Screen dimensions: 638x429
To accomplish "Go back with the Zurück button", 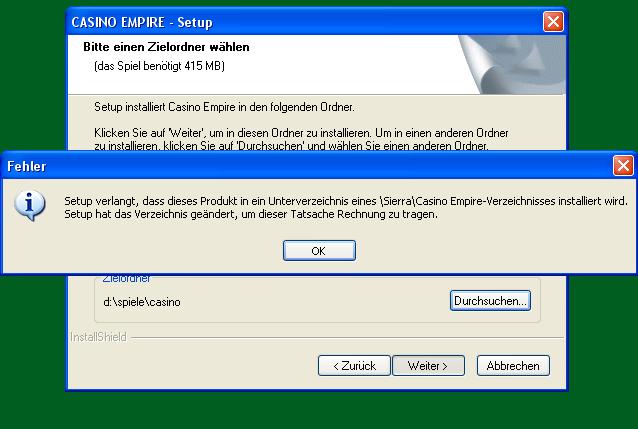I will 354,366.
